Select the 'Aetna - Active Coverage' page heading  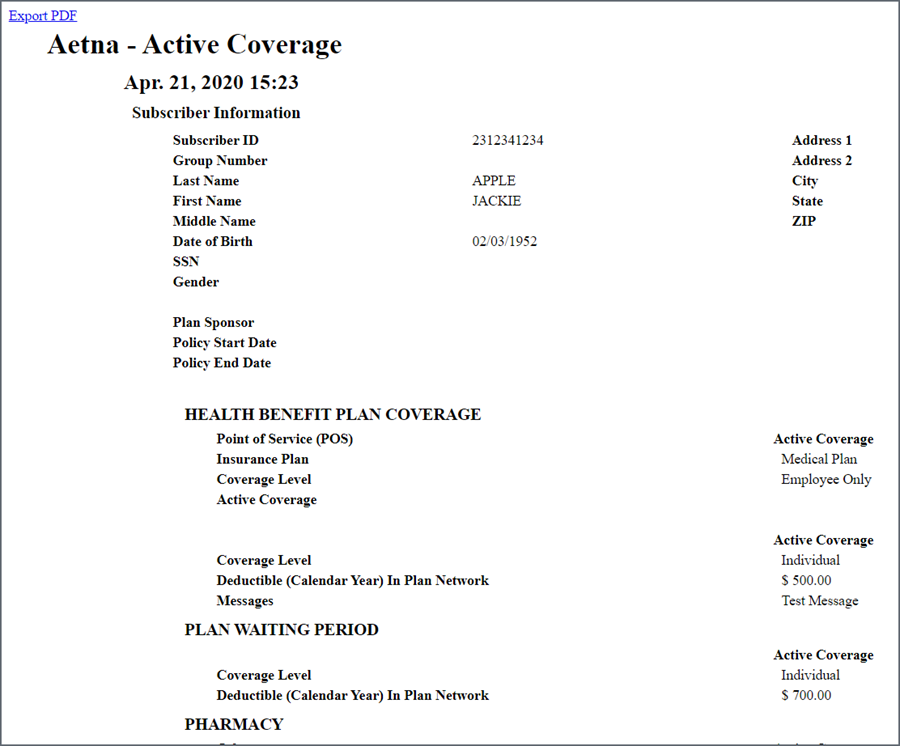point(195,45)
